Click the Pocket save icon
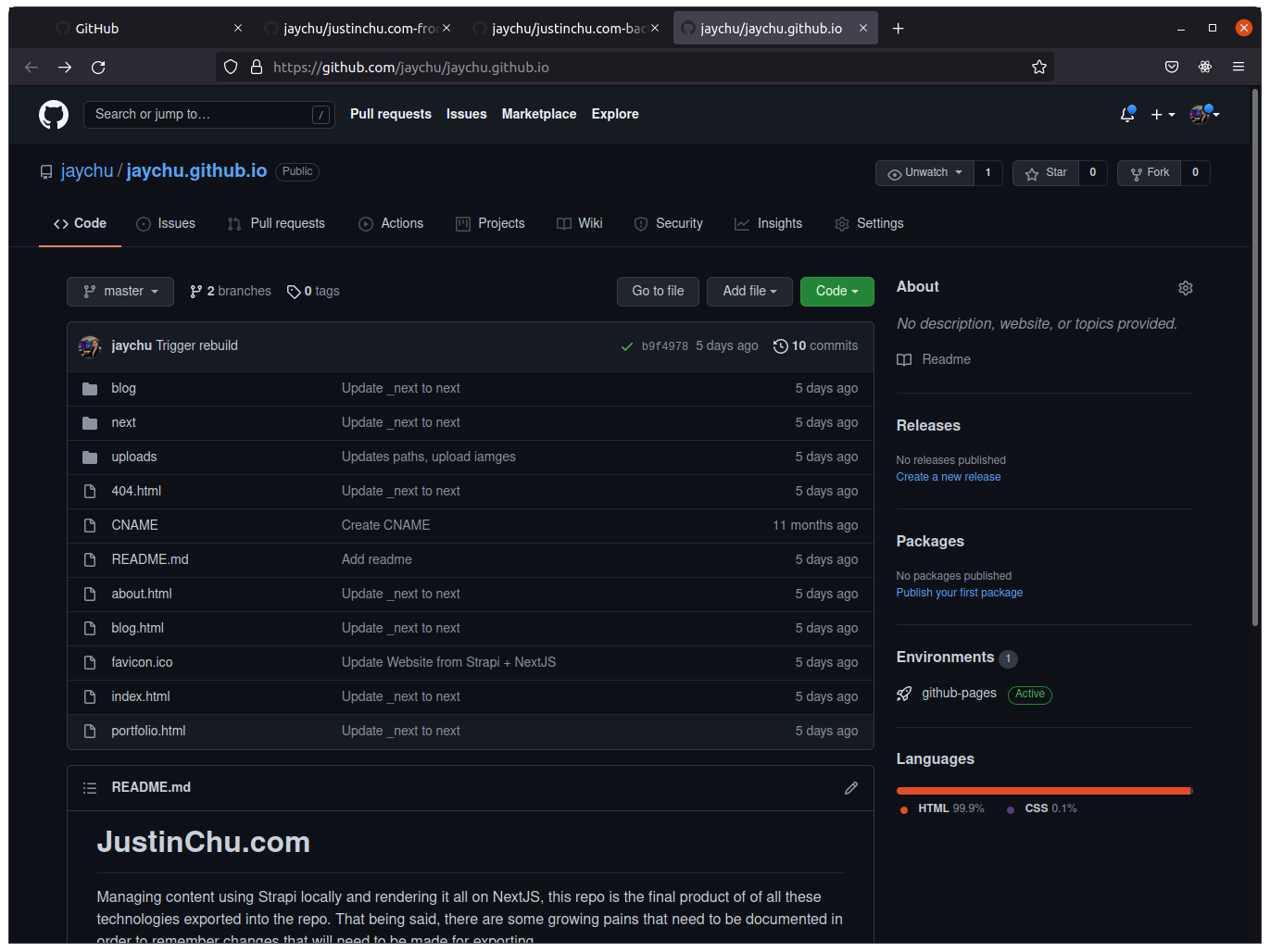The width and height of the screenshot is (1270, 952). (1172, 67)
